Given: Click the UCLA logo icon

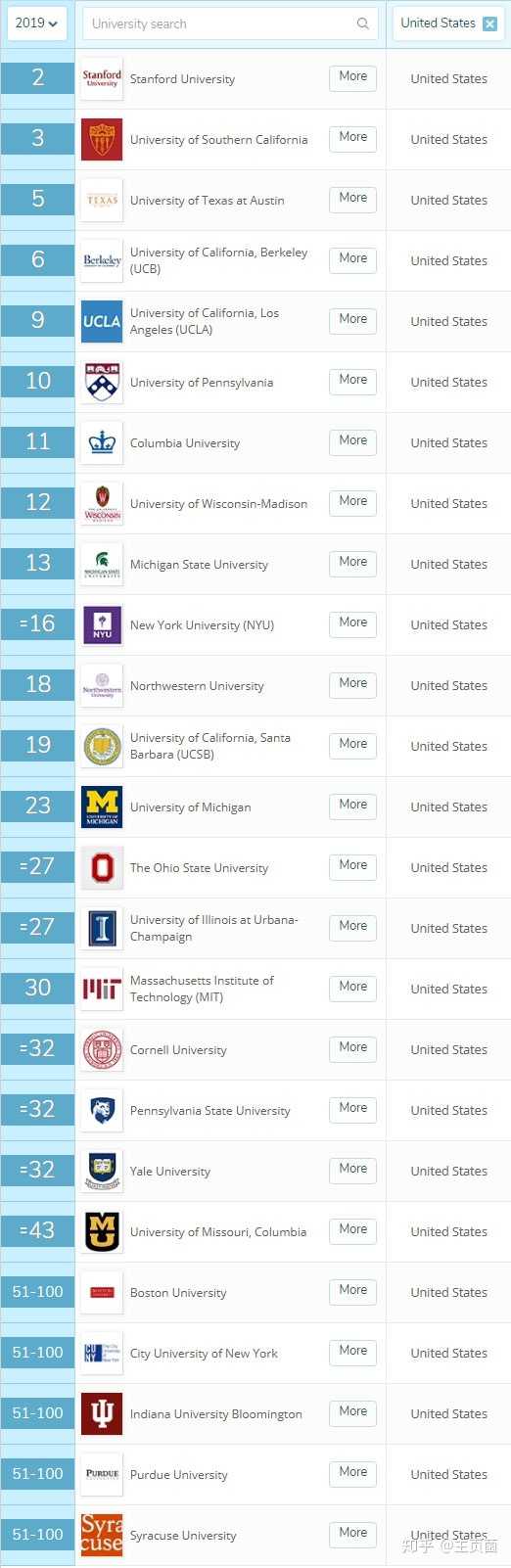Looking at the screenshot, I should click(102, 322).
